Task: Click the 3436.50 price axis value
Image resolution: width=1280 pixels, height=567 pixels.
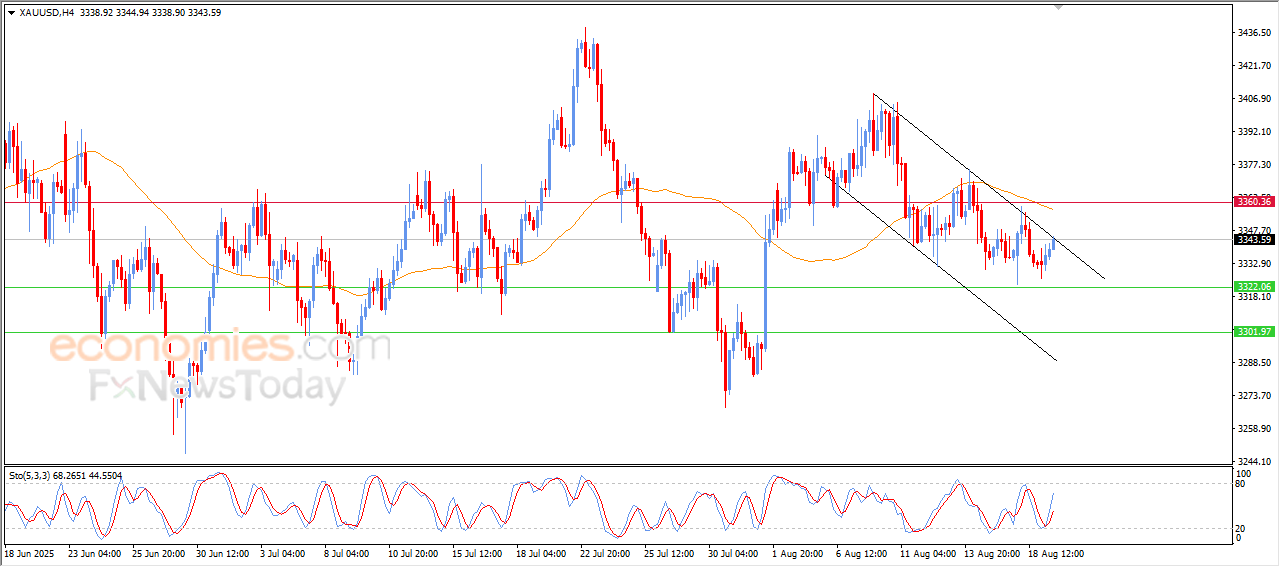Action: coord(1254,33)
